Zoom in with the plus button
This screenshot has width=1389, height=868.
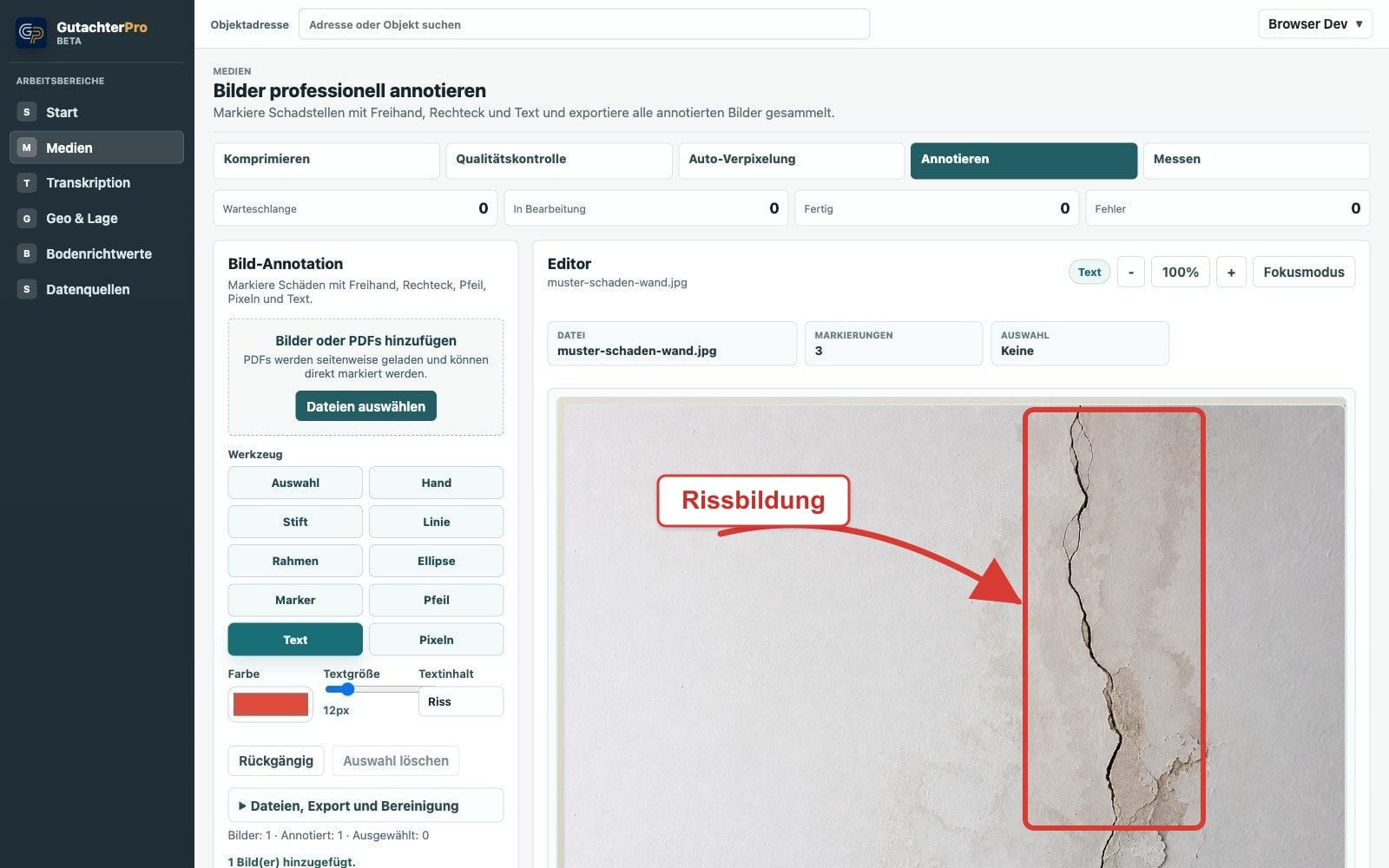pyautogui.click(x=1231, y=272)
